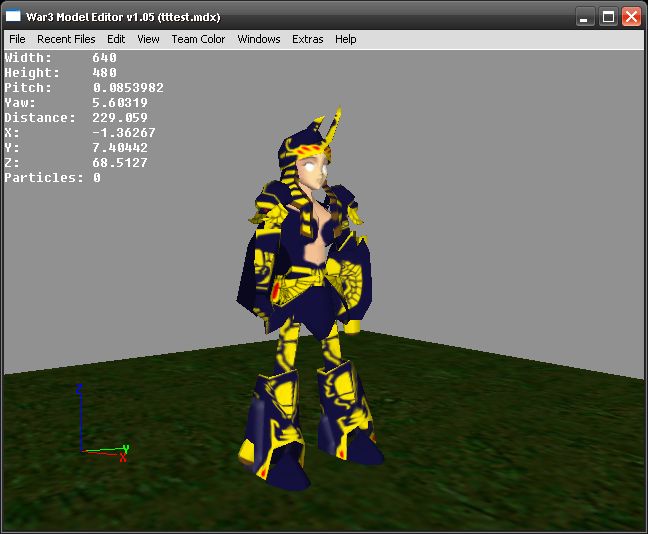The image size is (648, 534).
Task: Open the View menu
Action: click(148, 39)
